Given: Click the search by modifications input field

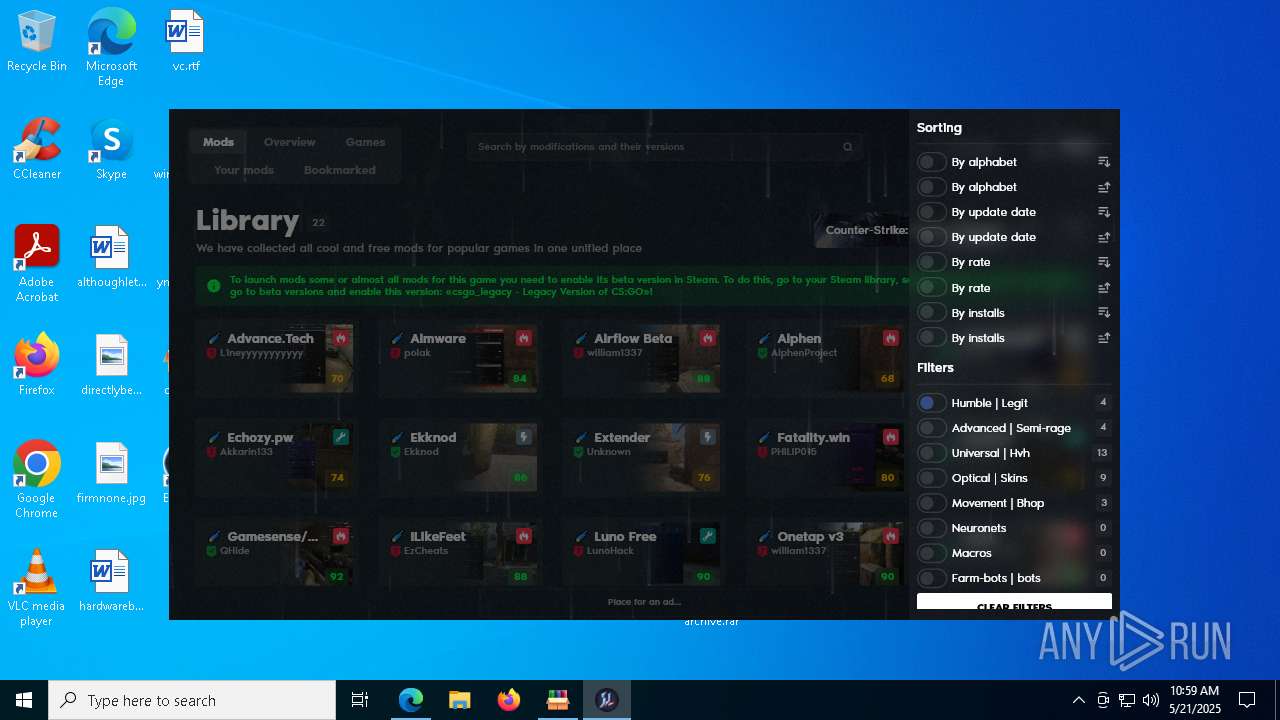Looking at the screenshot, I should click(x=664, y=147).
